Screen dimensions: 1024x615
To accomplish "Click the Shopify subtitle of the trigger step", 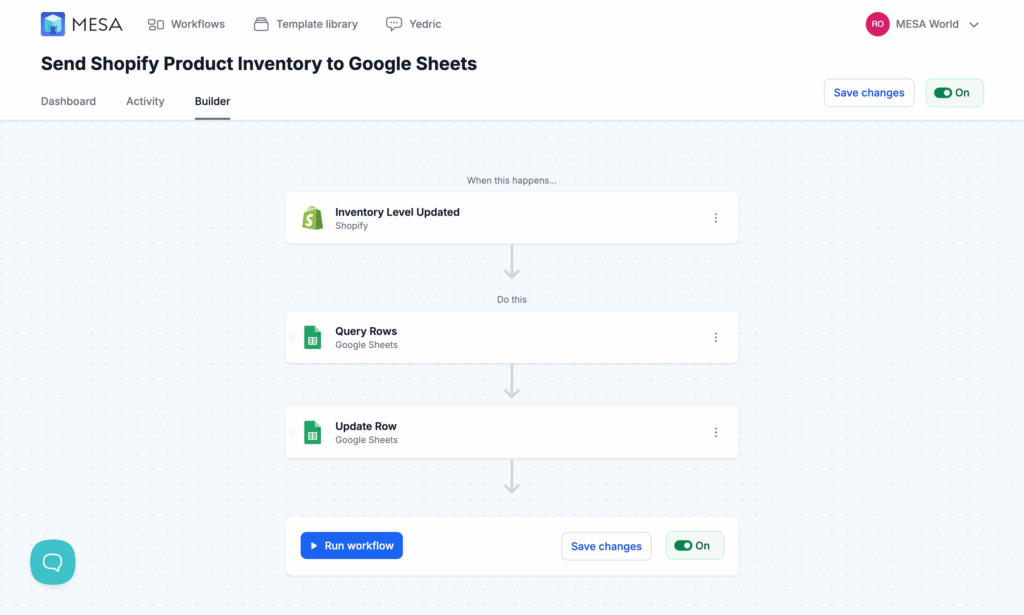I will 351,226.
